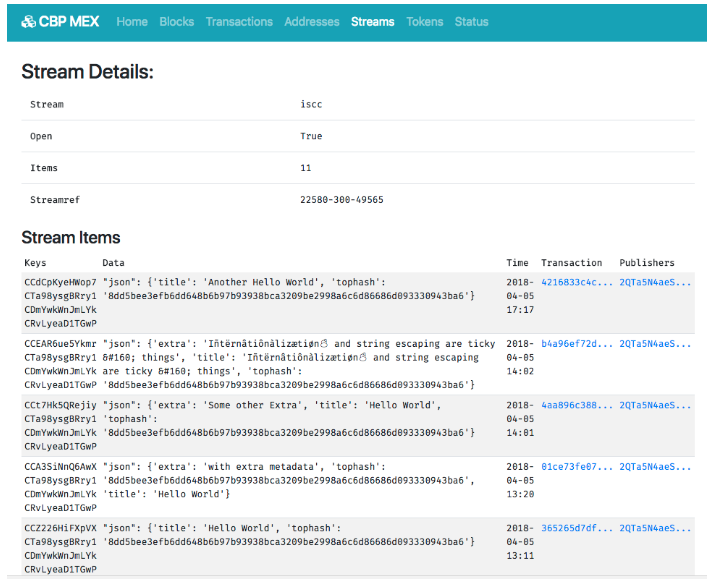Open transaction 365265d7df...
Viewport: 713px width, 584px height.
[x=577, y=528]
